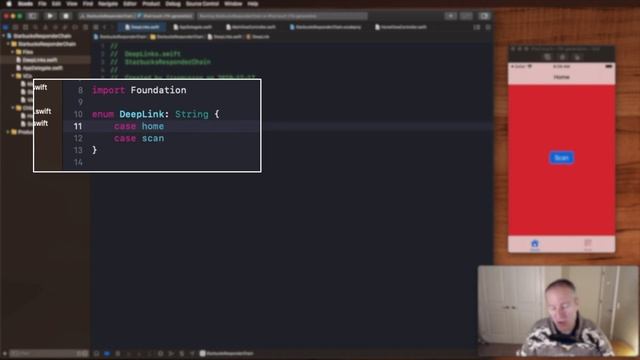The width and height of the screenshot is (640, 360).
Task: Switch to the AppDelegate.swift editor tab
Action: click(193, 27)
